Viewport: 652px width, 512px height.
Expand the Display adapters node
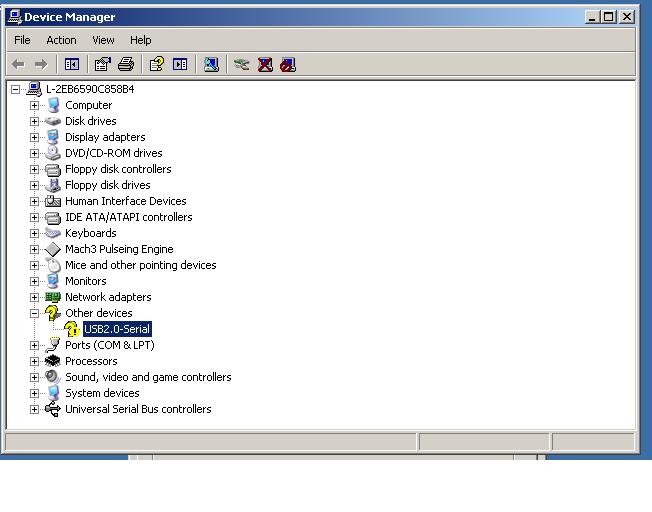(34, 137)
